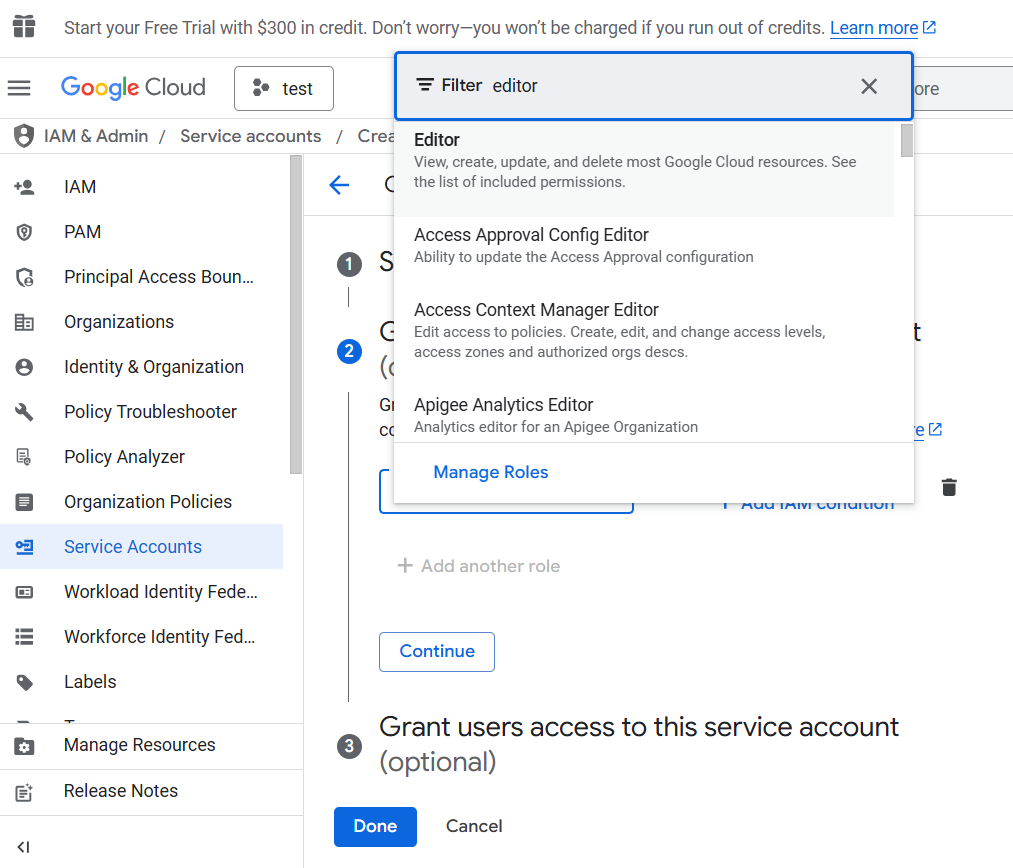The height and width of the screenshot is (868, 1013).
Task: Click the Release Notes icon
Action: [24, 792]
